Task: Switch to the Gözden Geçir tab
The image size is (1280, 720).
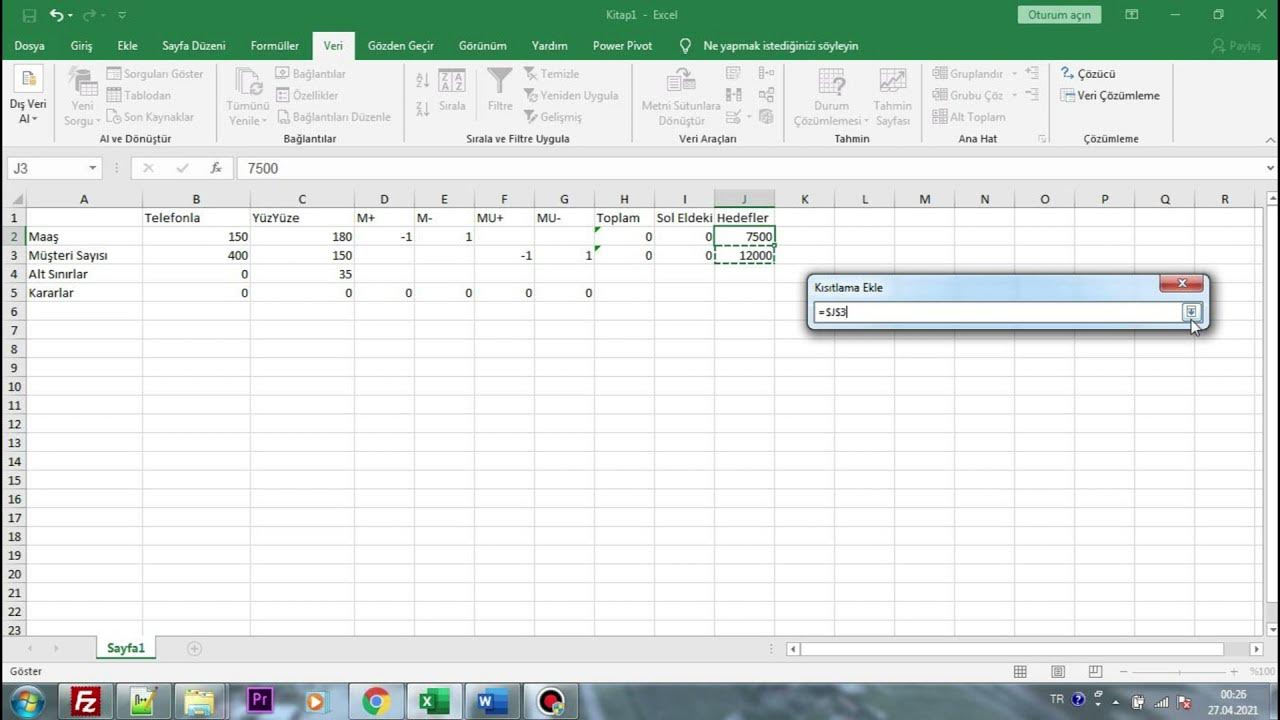Action: [x=401, y=46]
